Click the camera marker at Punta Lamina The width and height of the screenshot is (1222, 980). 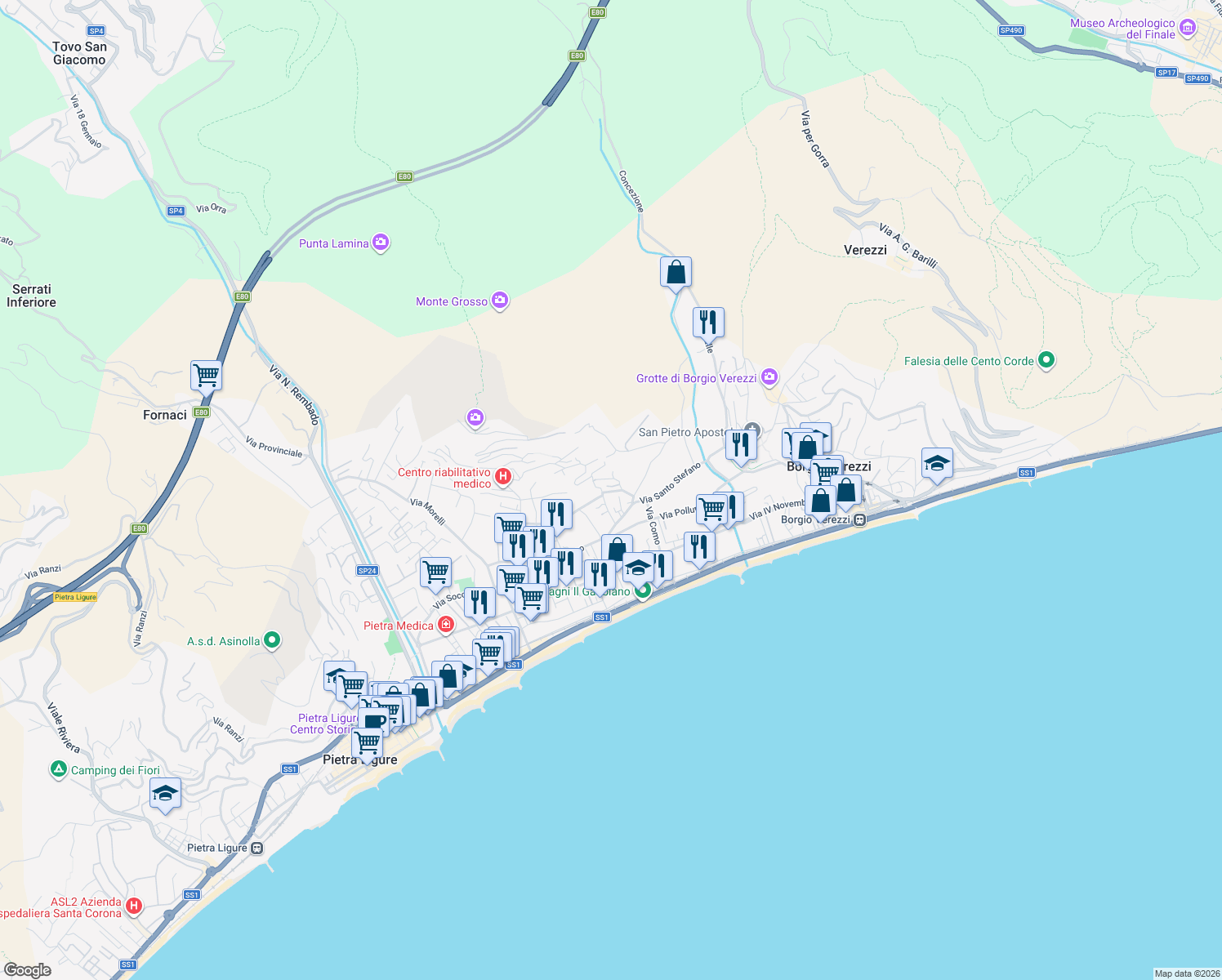click(x=380, y=243)
